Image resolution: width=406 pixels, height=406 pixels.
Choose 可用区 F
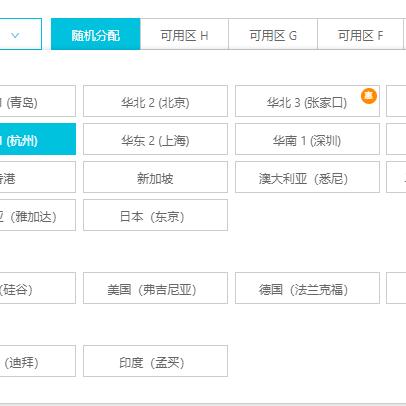pos(360,34)
